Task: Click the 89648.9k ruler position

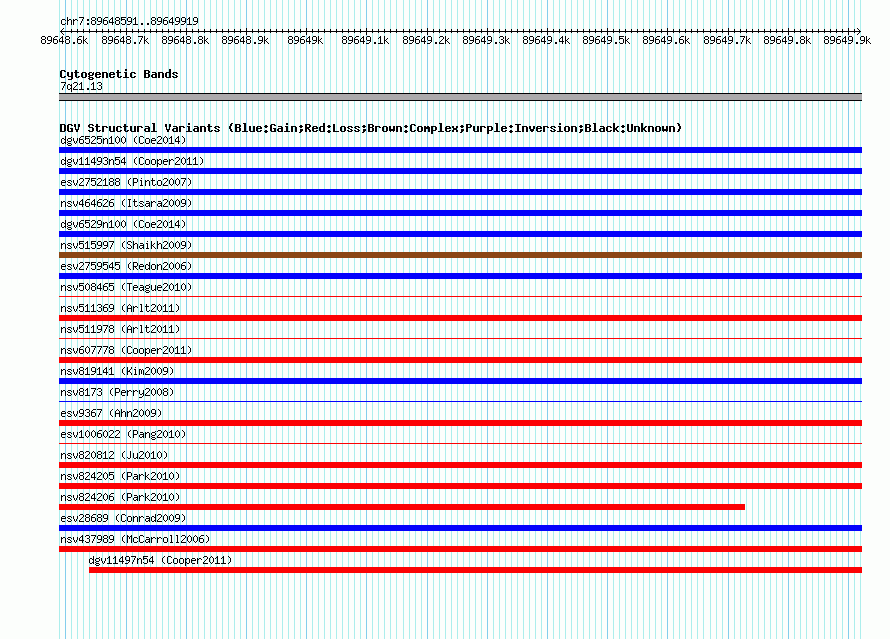Action: coord(246,40)
